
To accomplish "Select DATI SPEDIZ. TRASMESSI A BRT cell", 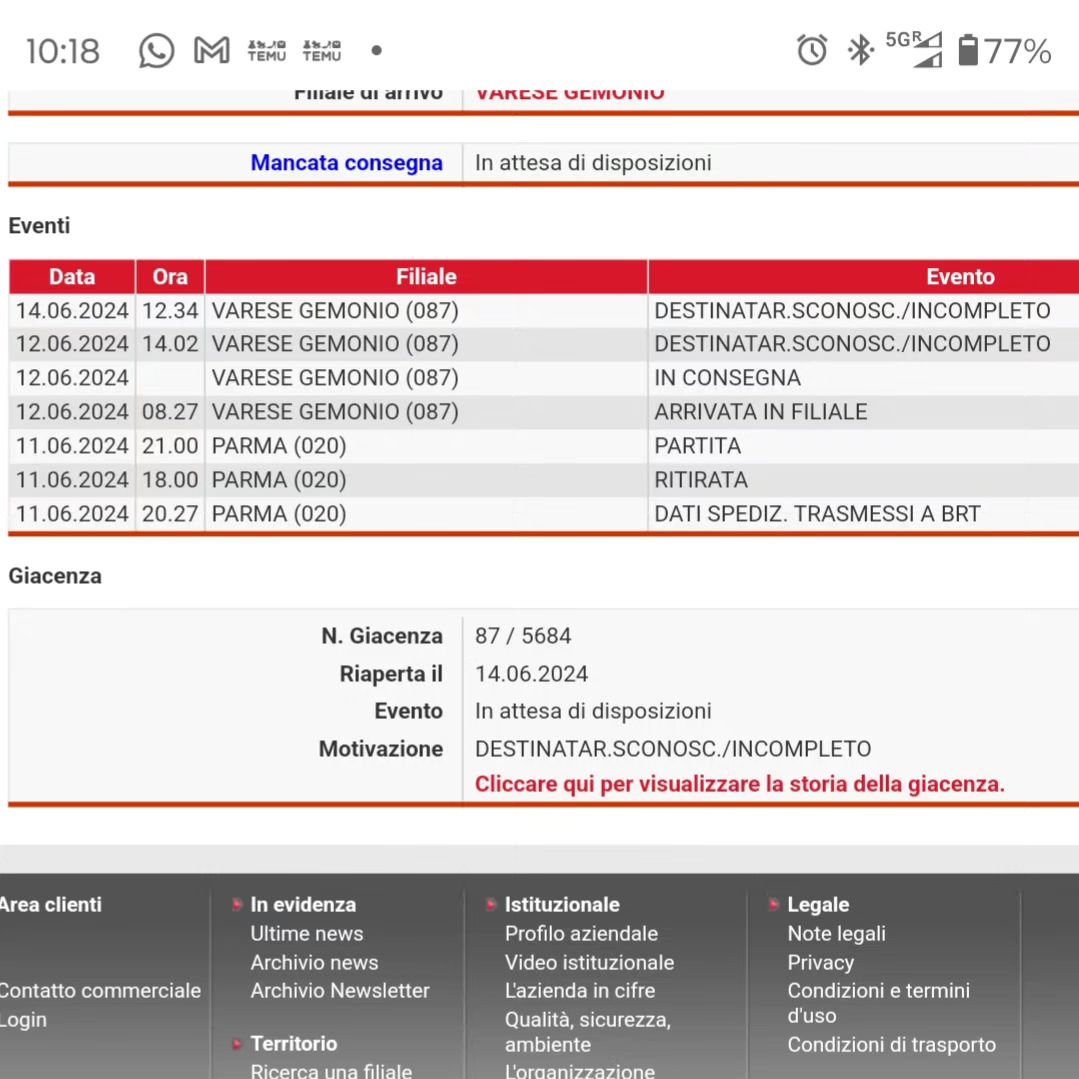I will tap(864, 514).
